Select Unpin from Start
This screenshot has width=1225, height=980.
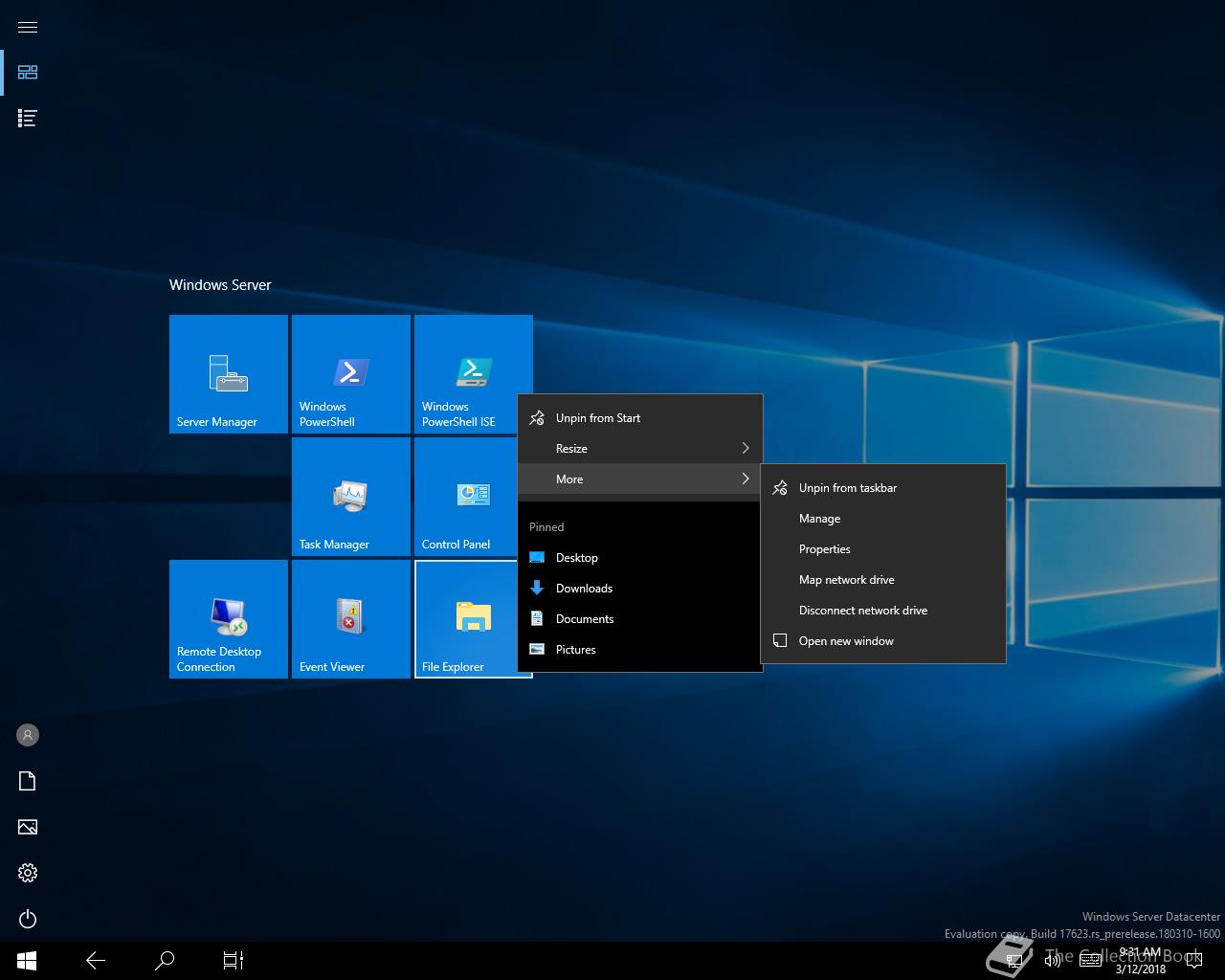point(640,418)
